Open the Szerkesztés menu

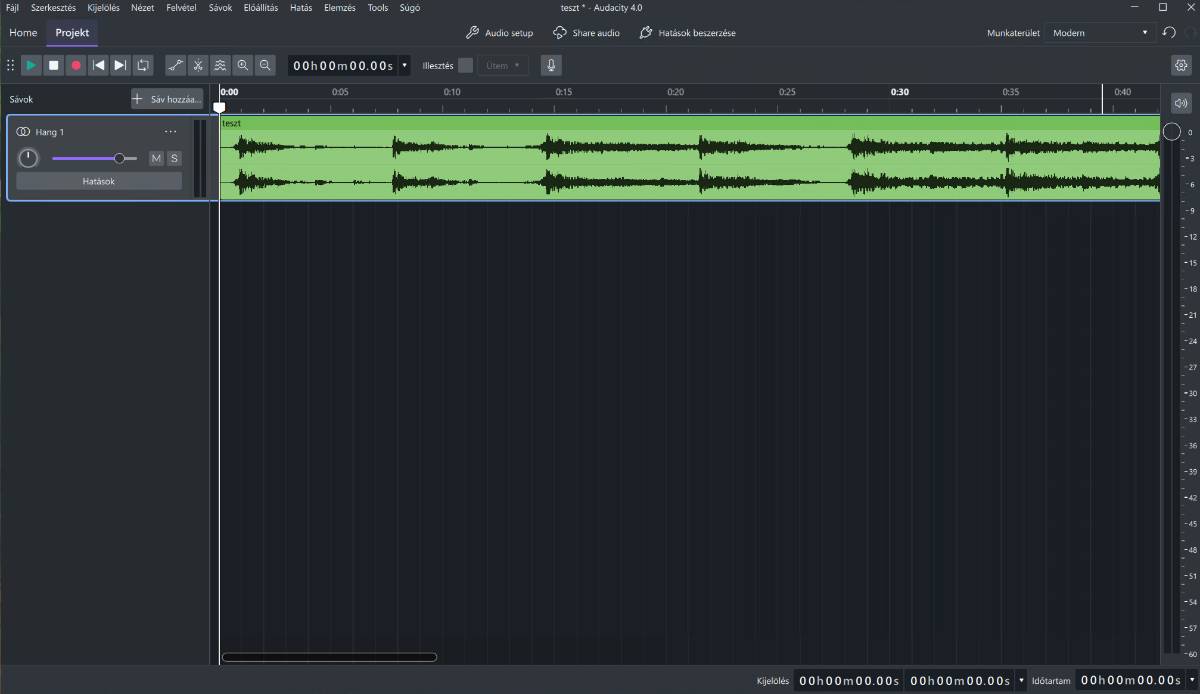coord(53,8)
